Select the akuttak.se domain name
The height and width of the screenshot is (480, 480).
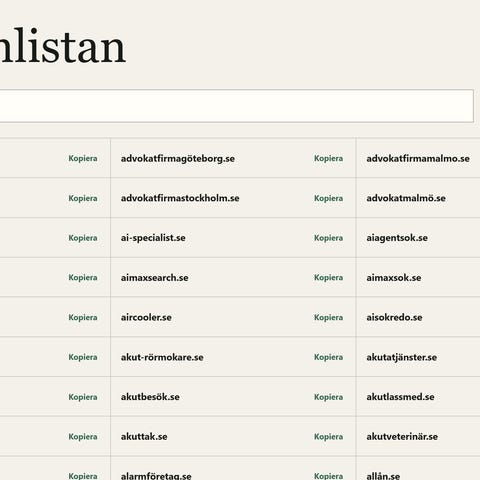click(144, 436)
